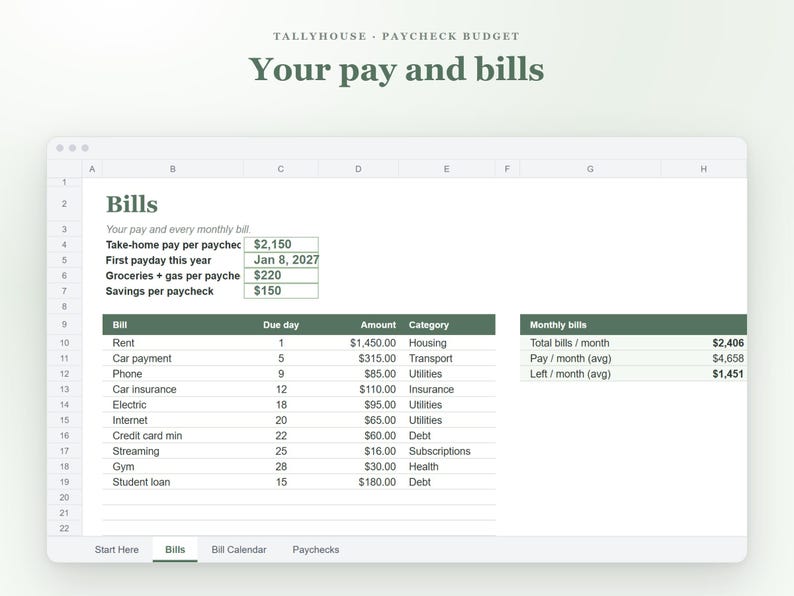Select row 2 header
Viewport: 794px width, 596px height.
[x=64, y=204]
